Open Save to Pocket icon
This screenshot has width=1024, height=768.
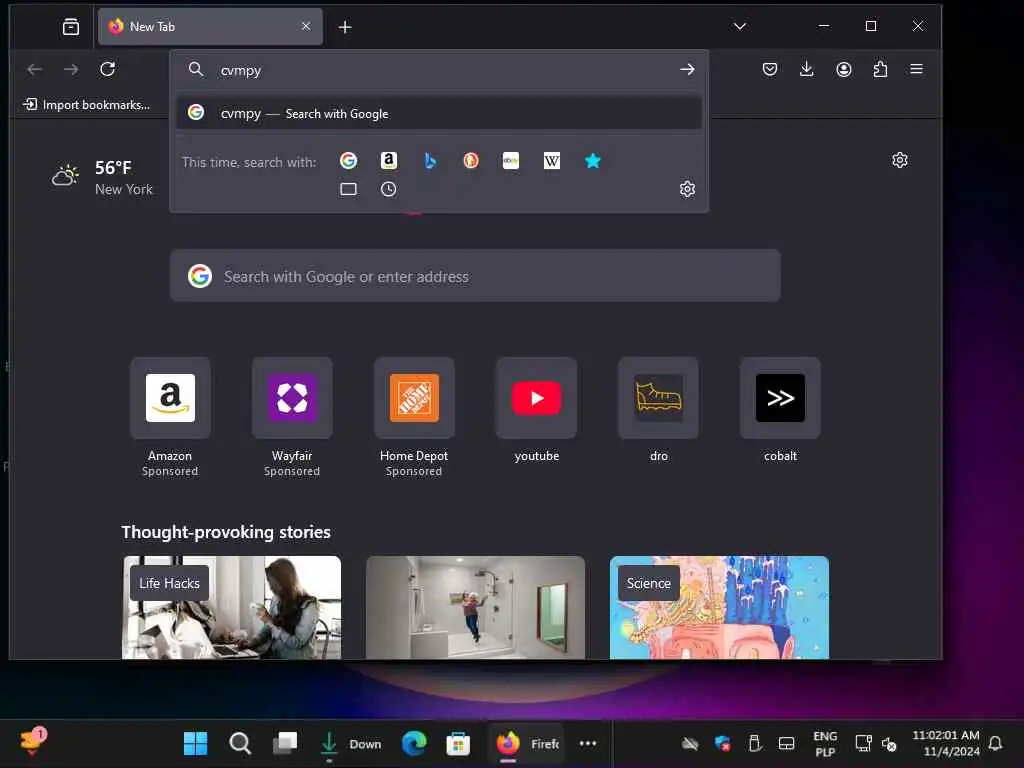point(770,69)
